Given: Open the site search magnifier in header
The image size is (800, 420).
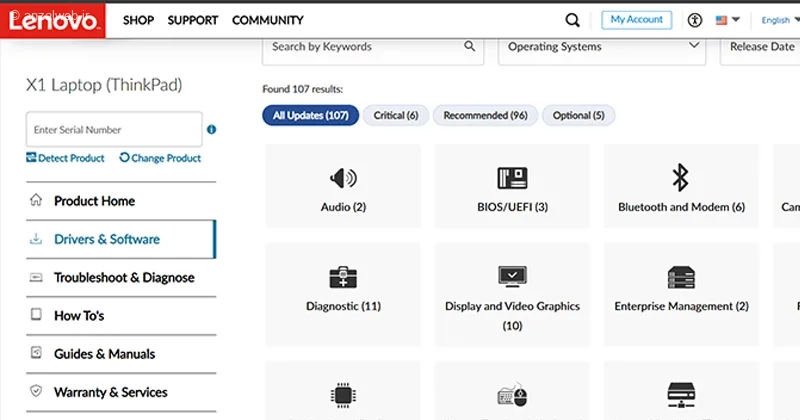Looking at the screenshot, I should 572,20.
